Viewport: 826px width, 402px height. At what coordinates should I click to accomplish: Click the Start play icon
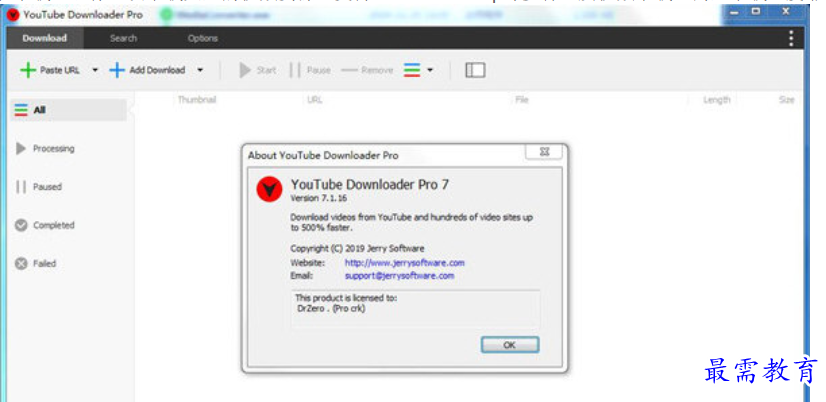pos(245,70)
